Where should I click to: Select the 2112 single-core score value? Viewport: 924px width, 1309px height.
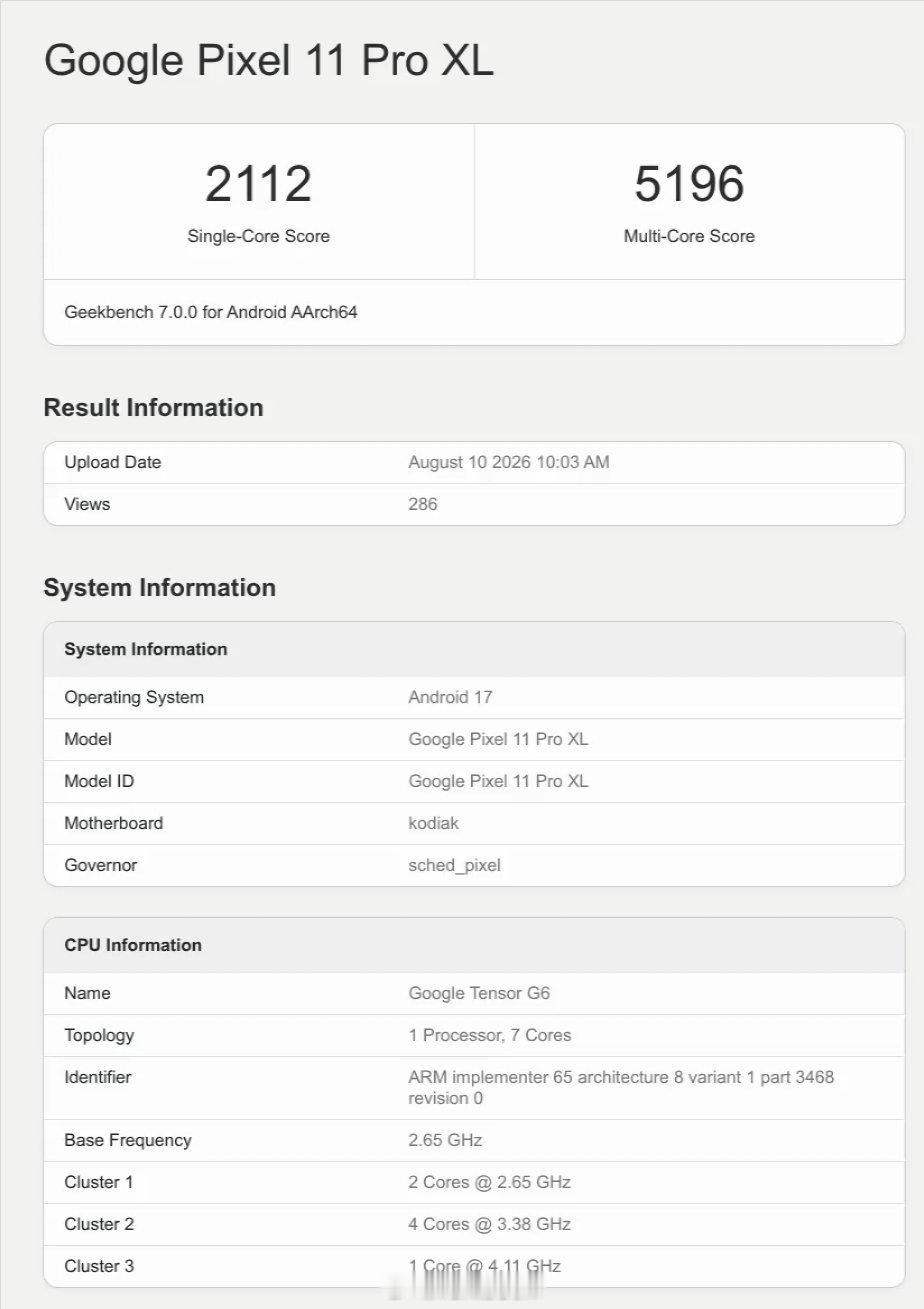258,184
